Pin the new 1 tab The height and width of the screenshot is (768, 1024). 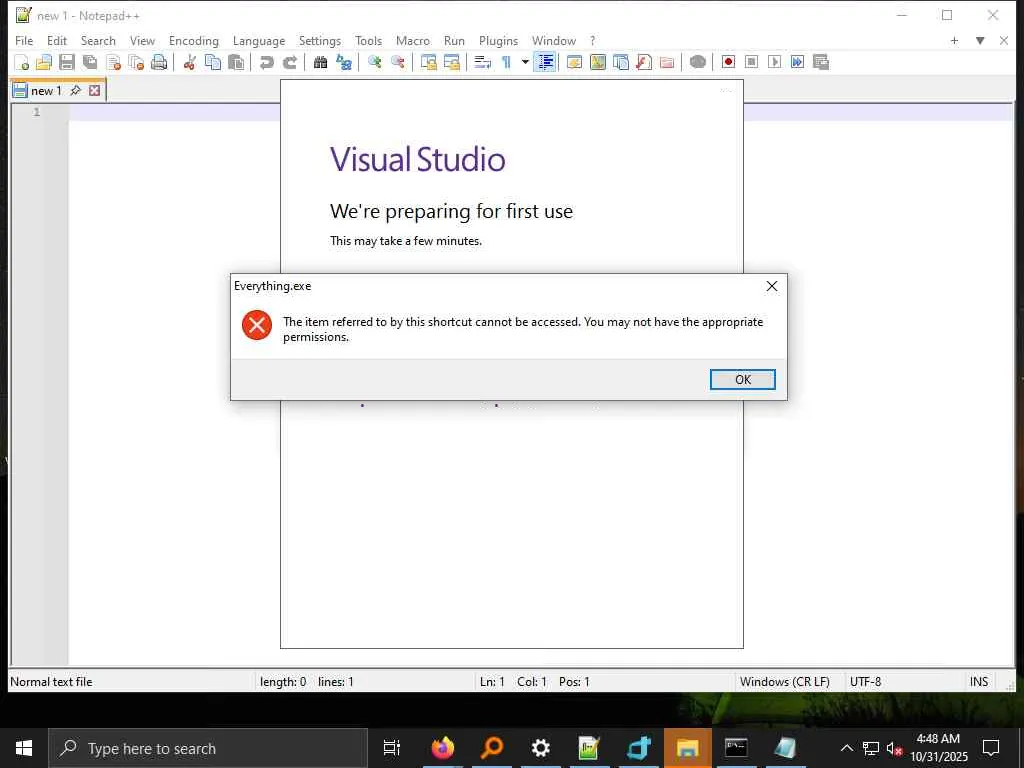click(76, 90)
